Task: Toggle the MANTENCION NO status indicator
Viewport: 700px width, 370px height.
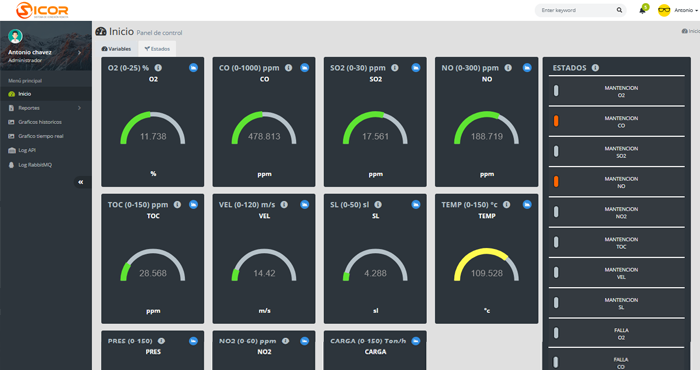Action: [x=556, y=182]
